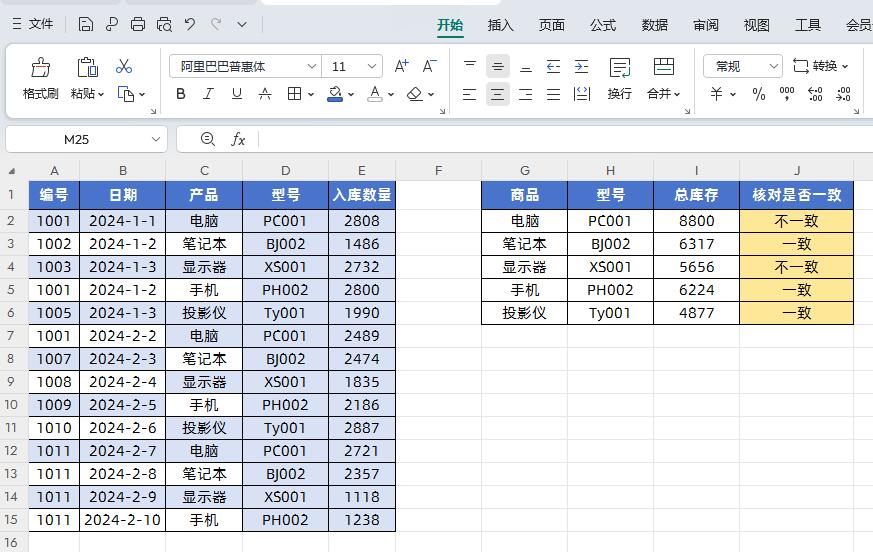Click the fill color bucket swatch

tap(335, 94)
